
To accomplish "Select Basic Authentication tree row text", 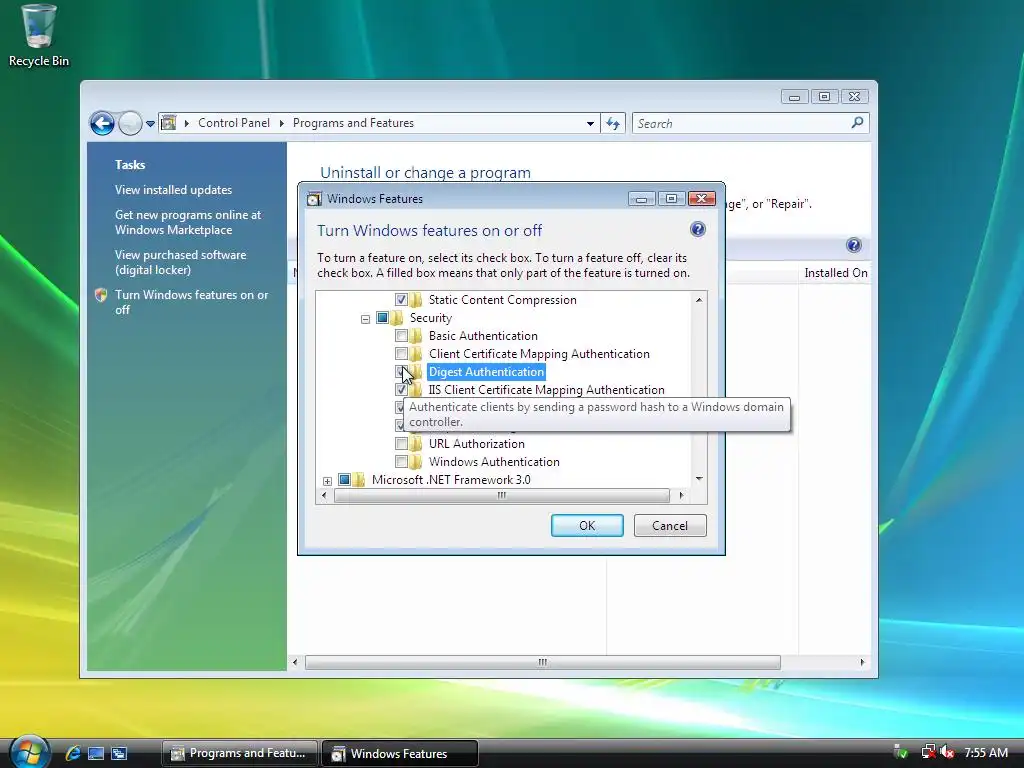I will (x=483, y=336).
